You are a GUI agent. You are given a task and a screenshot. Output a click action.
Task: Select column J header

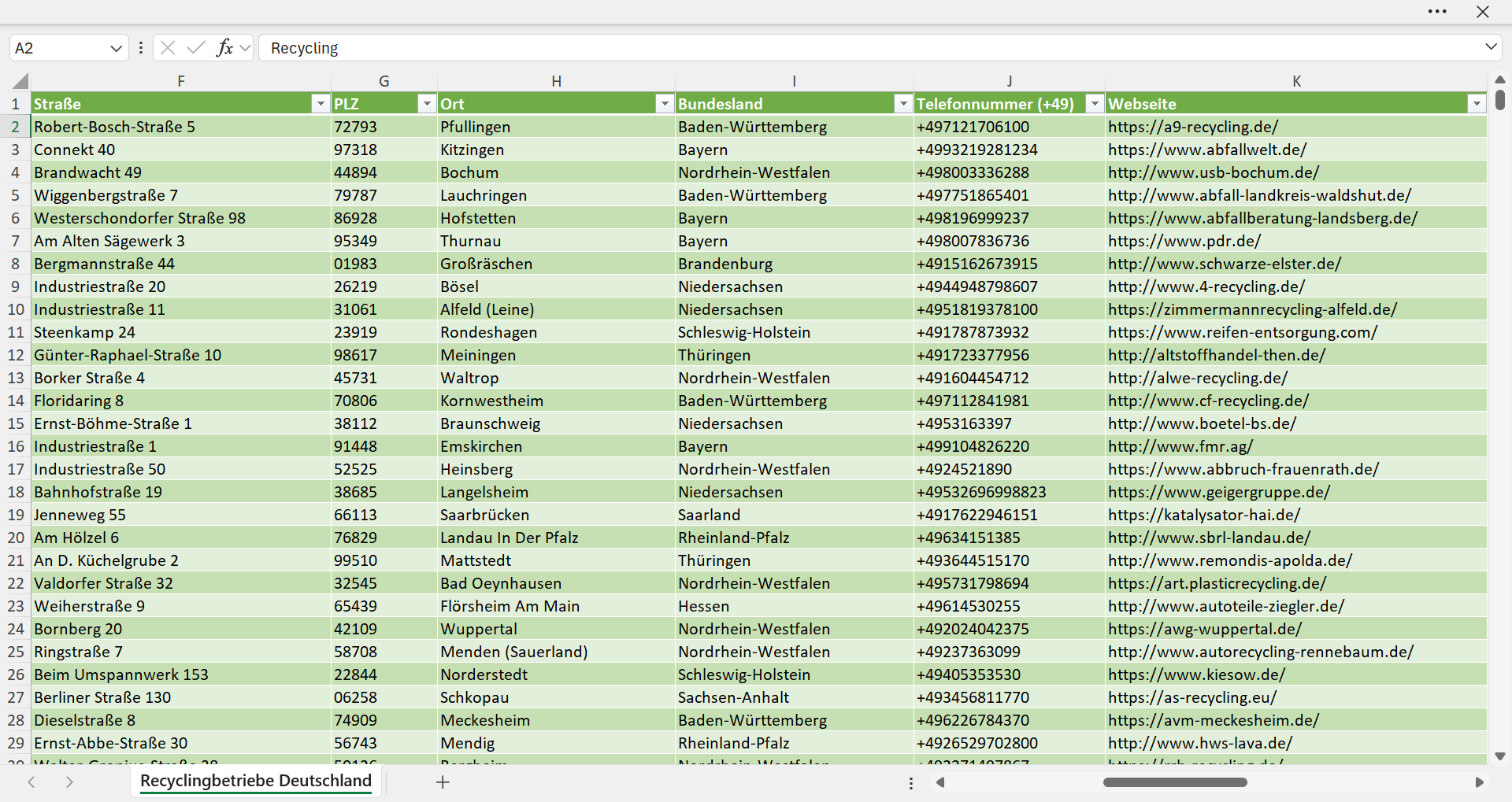coord(1010,81)
